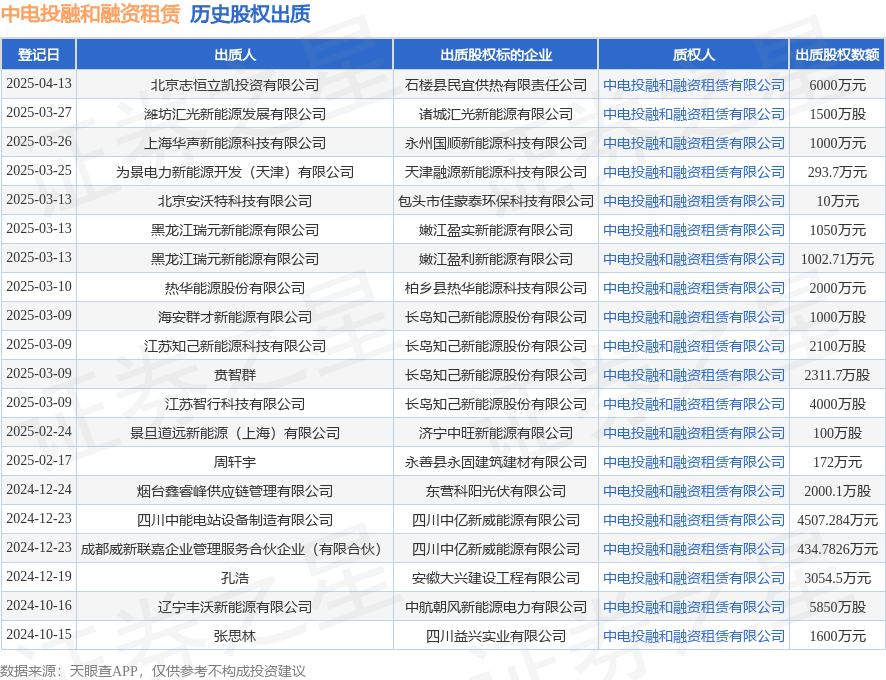Select 四川中能电站设备制造有限公司 cell
Viewport: 886px width, 680px height.
click(x=234, y=520)
